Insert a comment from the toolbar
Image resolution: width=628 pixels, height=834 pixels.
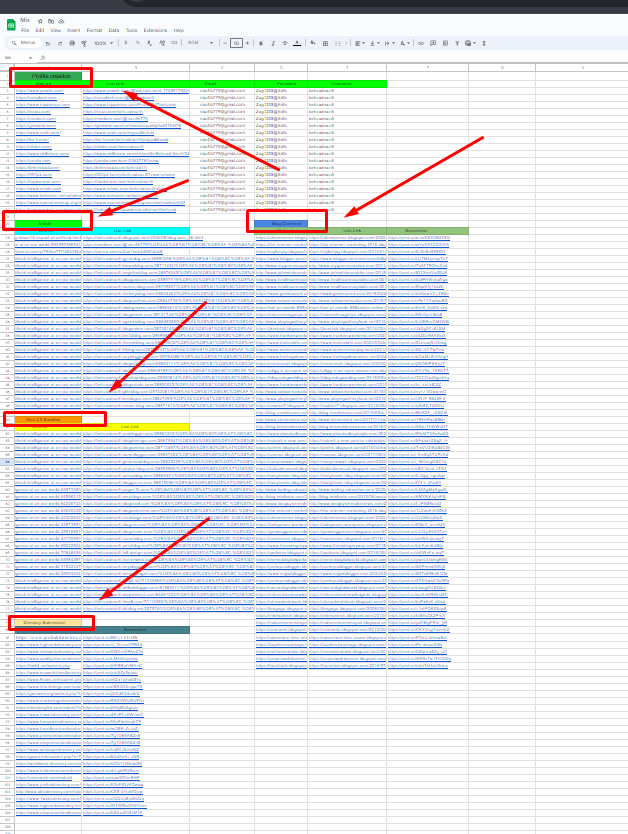pos(433,43)
